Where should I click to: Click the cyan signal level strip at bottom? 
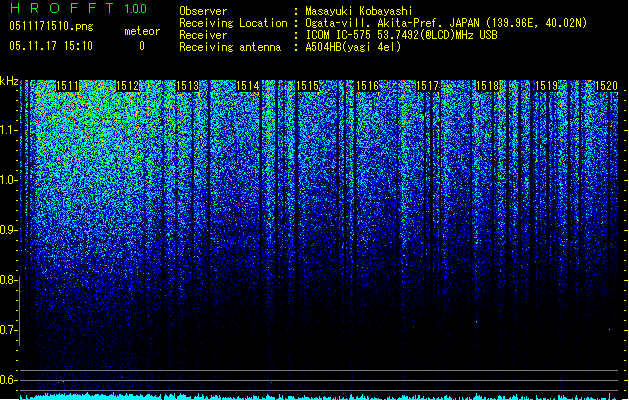319,396
